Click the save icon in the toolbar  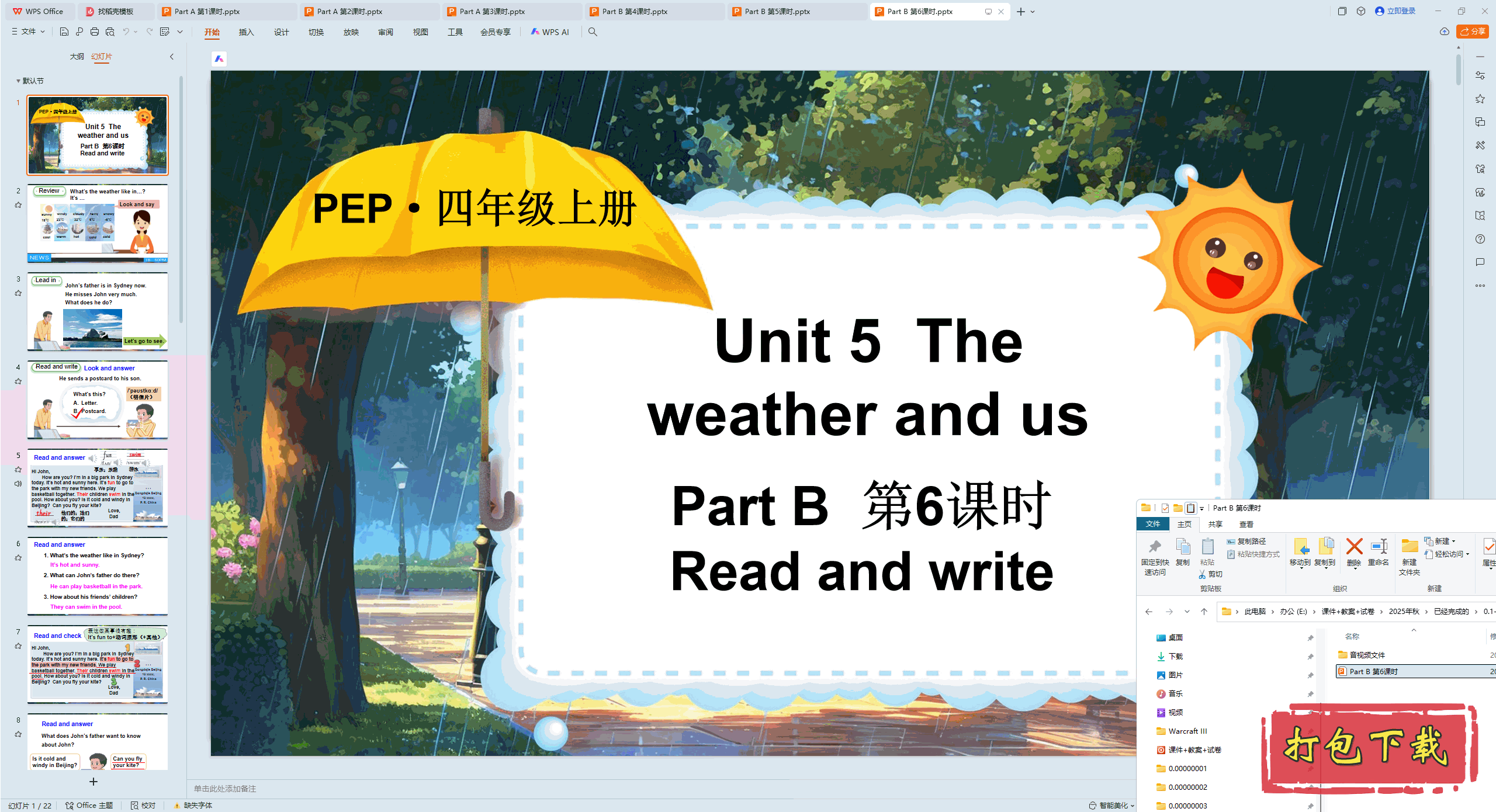tap(64, 32)
